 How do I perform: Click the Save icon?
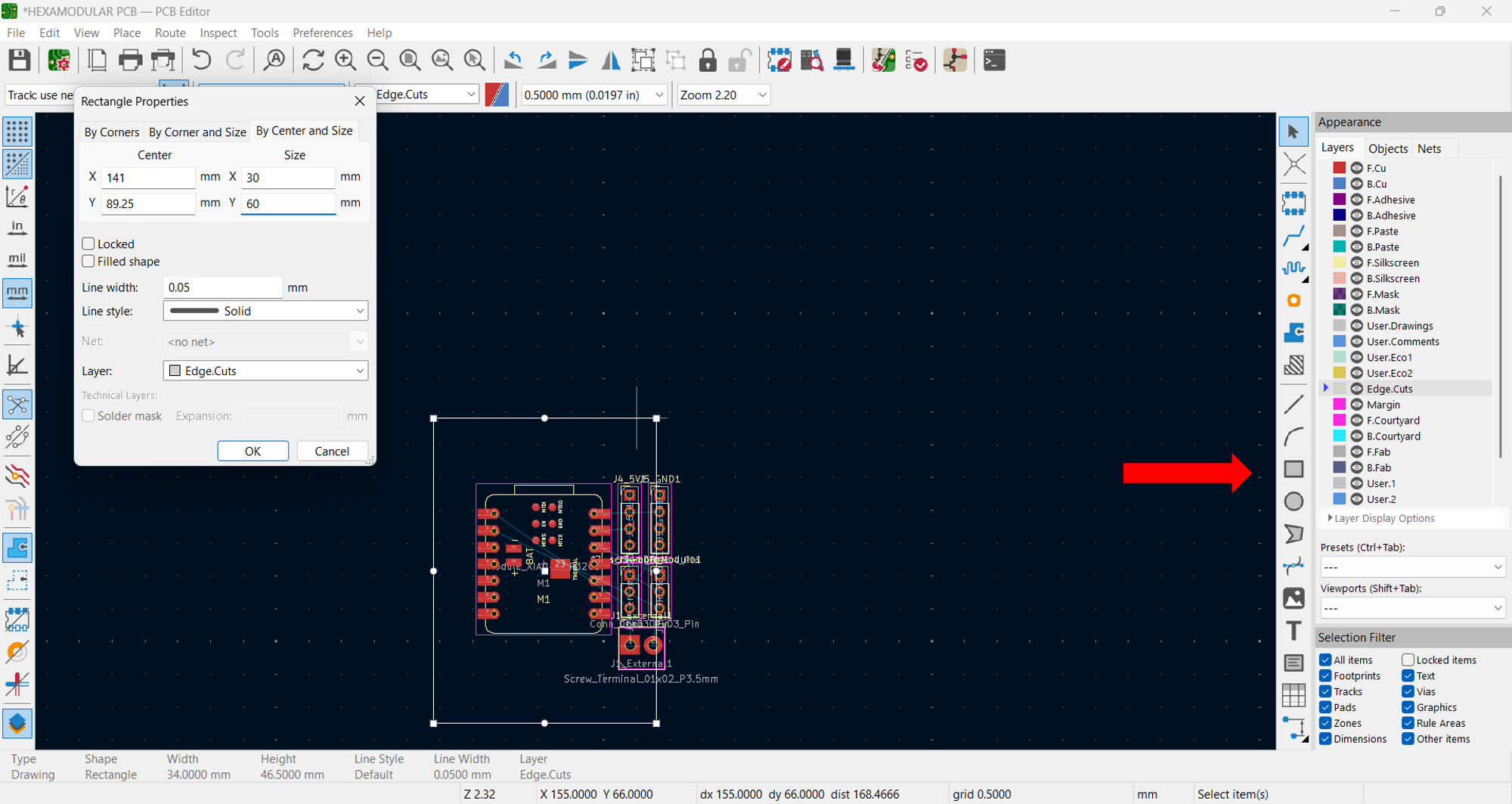click(19, 60)
